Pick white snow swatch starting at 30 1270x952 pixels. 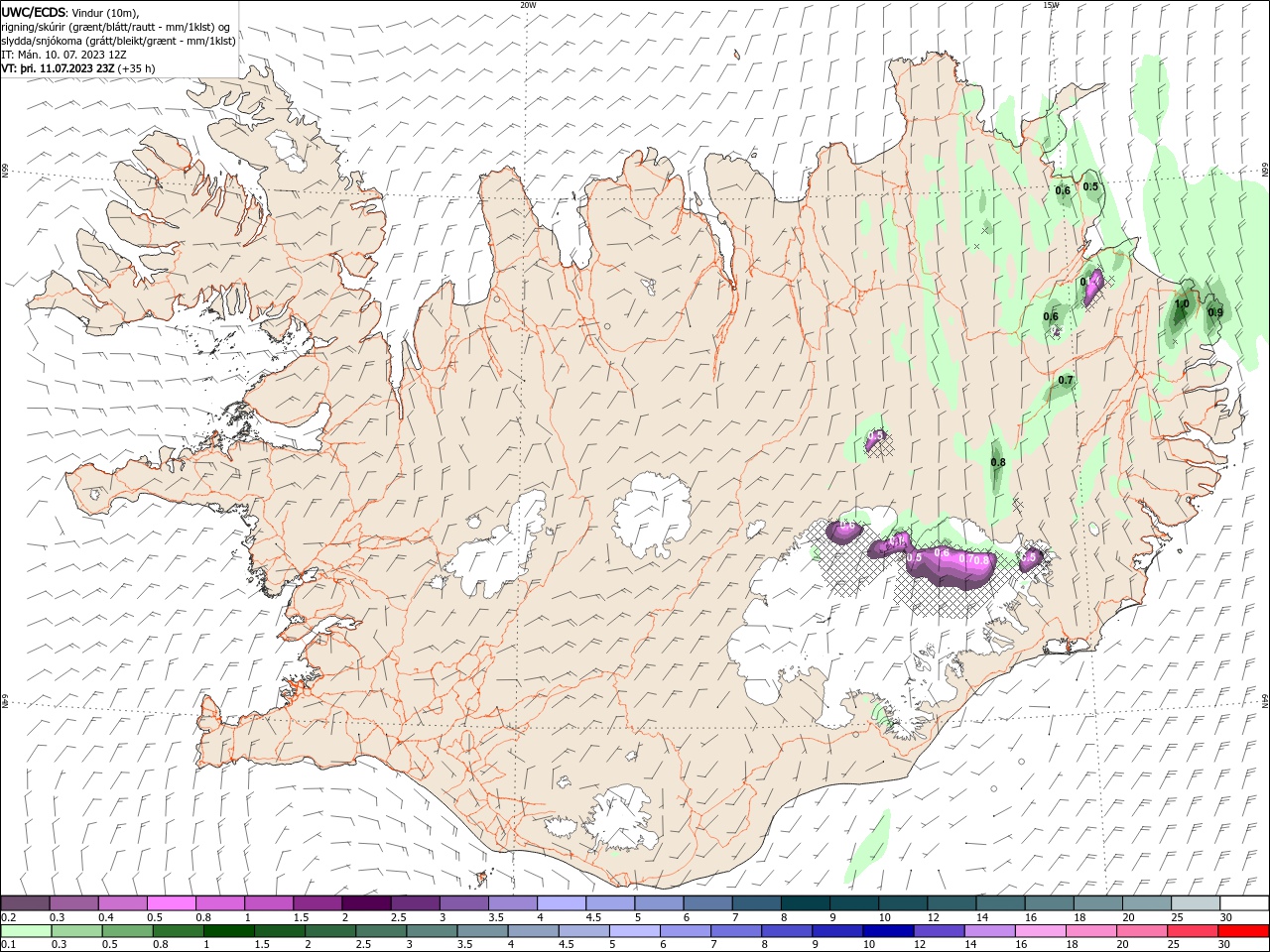pyautogui.click(x=1245, y=903)
